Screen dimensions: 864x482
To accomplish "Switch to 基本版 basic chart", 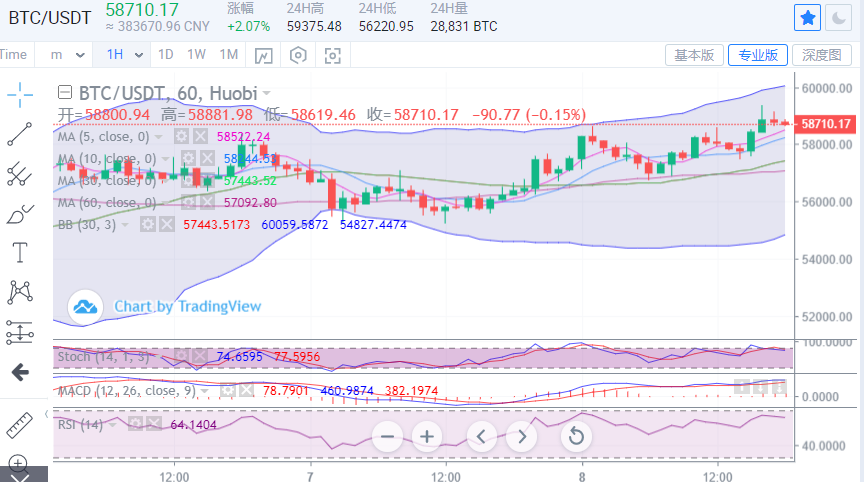I will (694, 55).
